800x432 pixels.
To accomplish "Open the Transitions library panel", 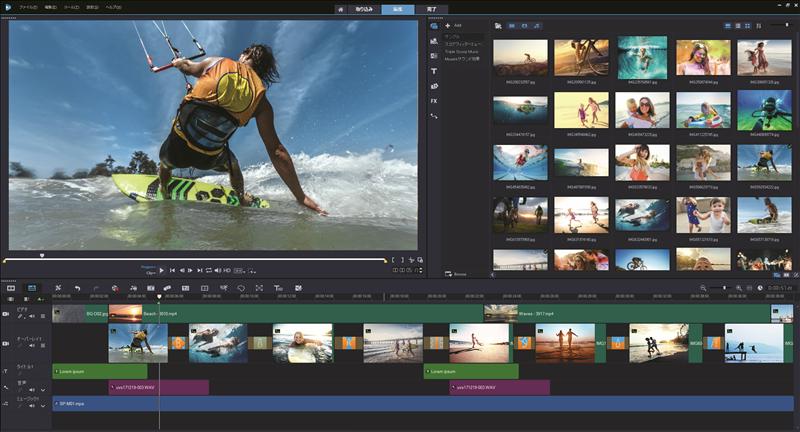I will coord(434,56).
